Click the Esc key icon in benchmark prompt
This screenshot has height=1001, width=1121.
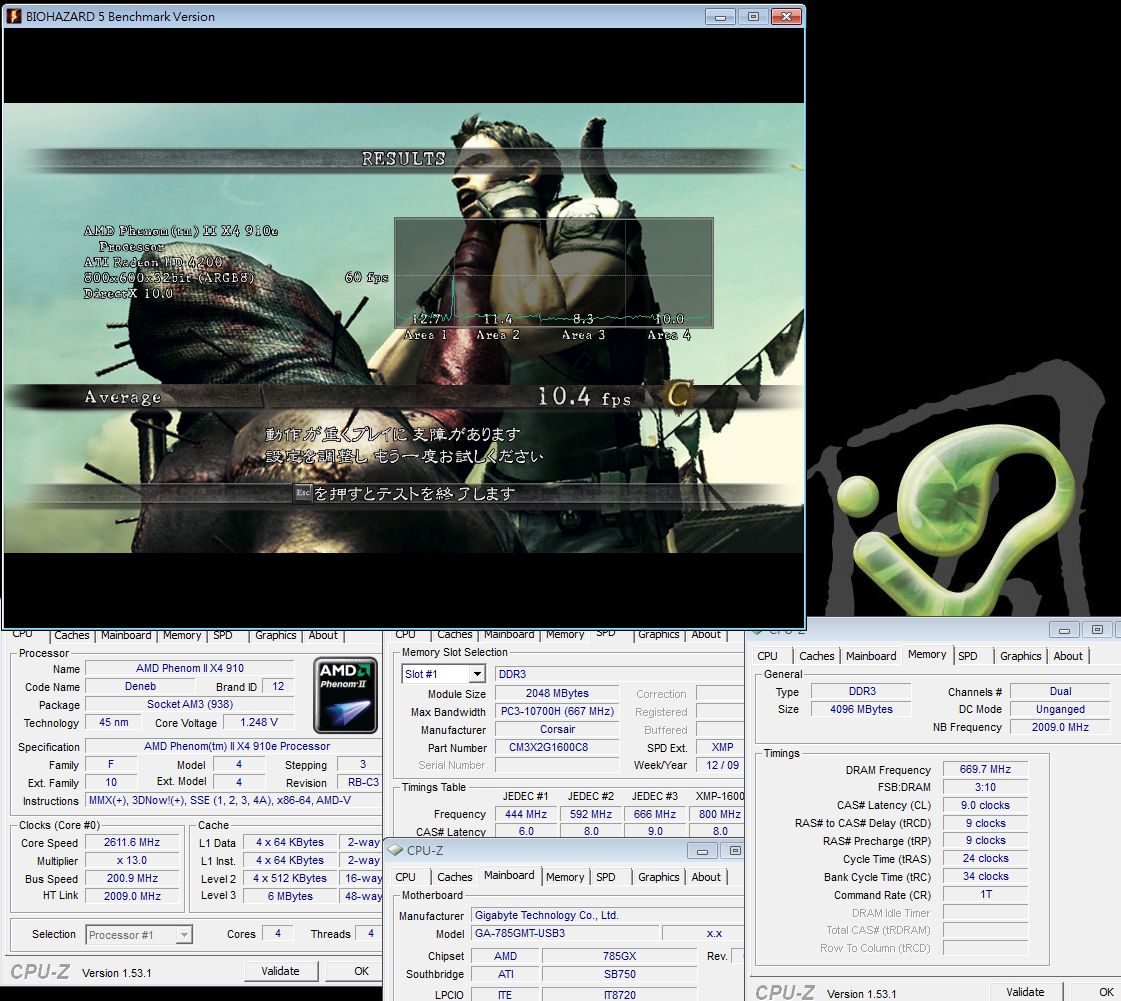click(x=303, y=493)
